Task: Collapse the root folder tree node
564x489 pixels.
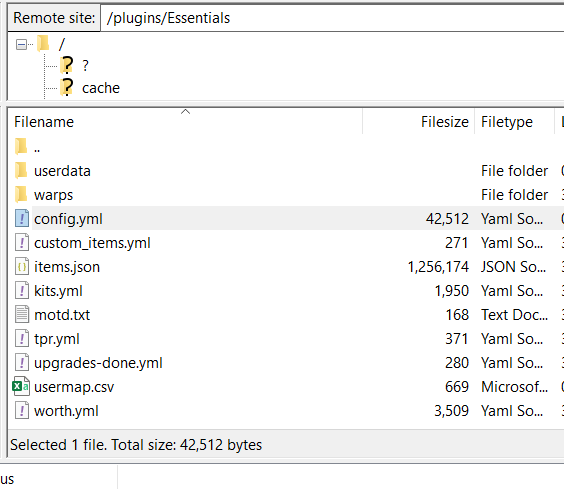Action: click(x=21, y=45)
